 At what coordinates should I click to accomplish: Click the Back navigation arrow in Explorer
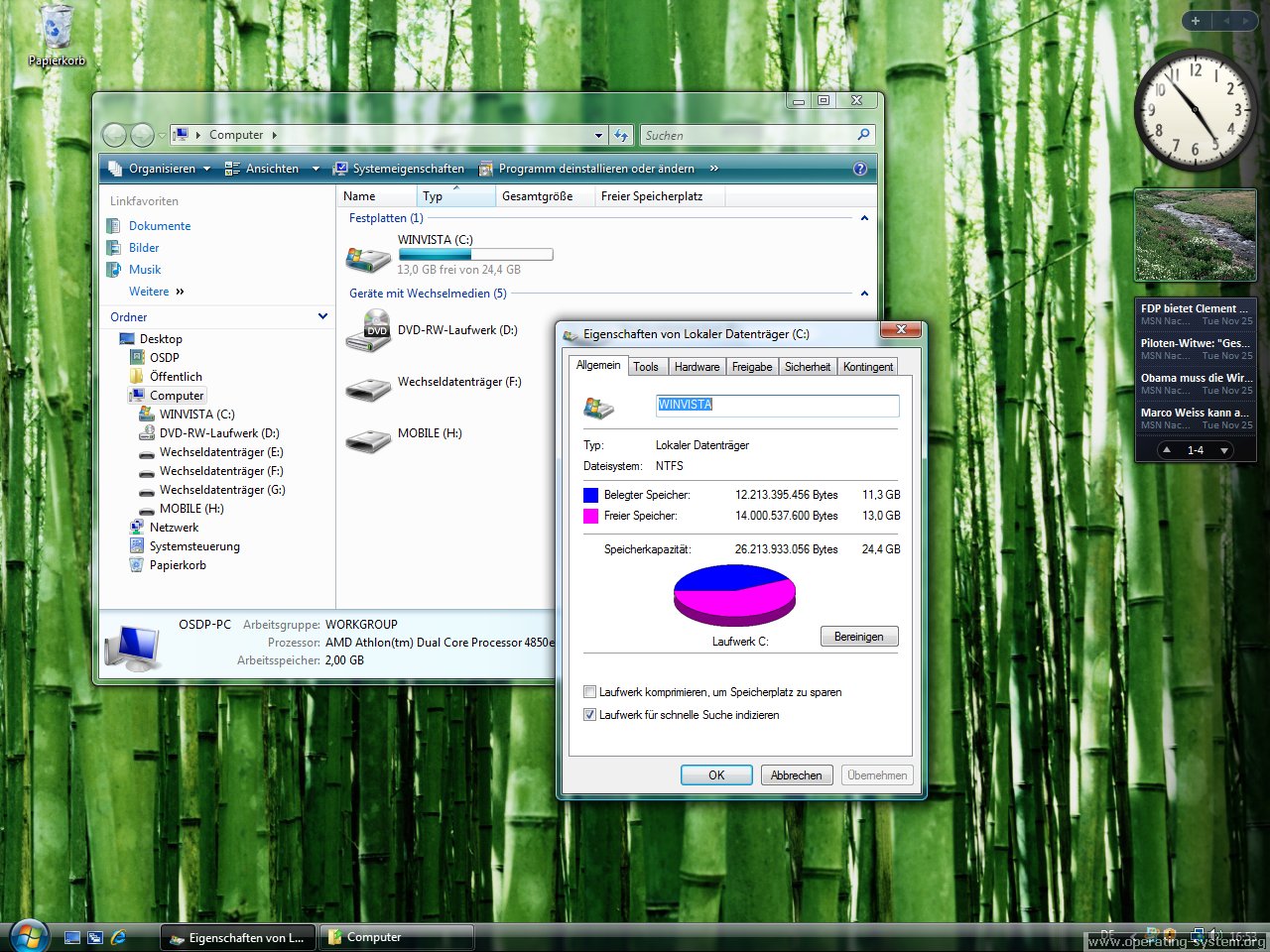(x=114, y=135)
